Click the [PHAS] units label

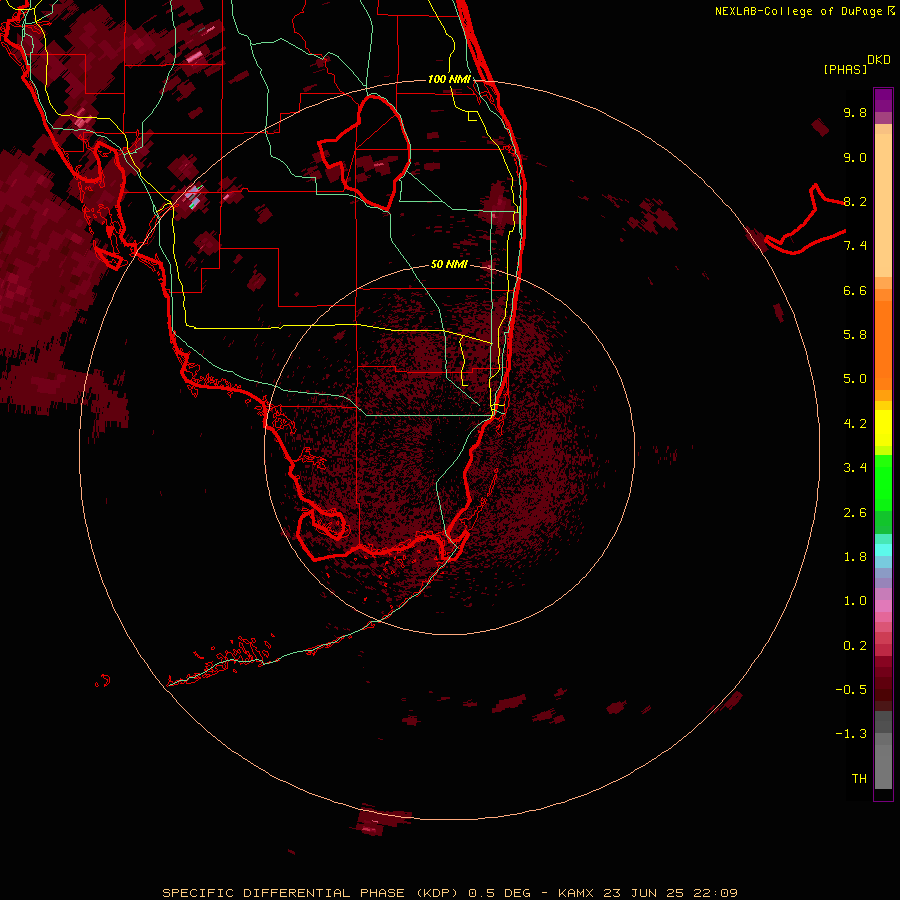point(845,69)
